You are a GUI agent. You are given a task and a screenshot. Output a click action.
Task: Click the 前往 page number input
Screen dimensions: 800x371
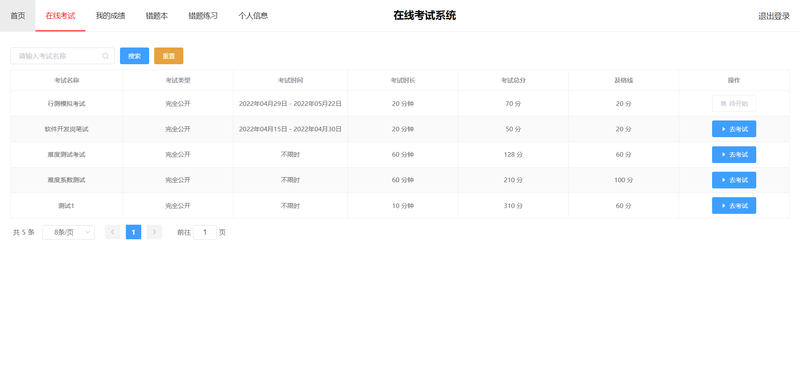click(205, 233)
